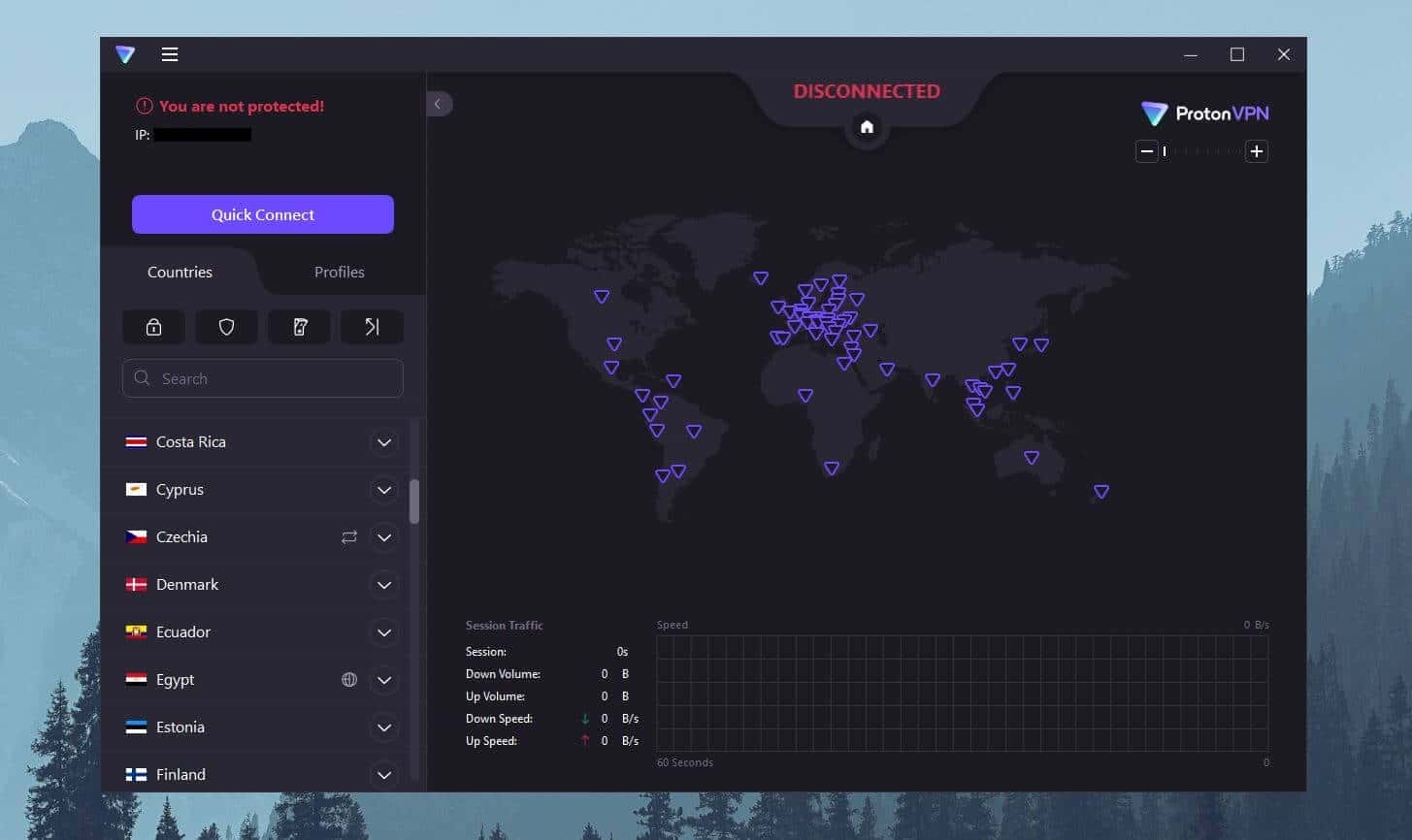Collapse the sidebar with the arrow tab
Screen dimensions: 1412x840
coord(439,104)
